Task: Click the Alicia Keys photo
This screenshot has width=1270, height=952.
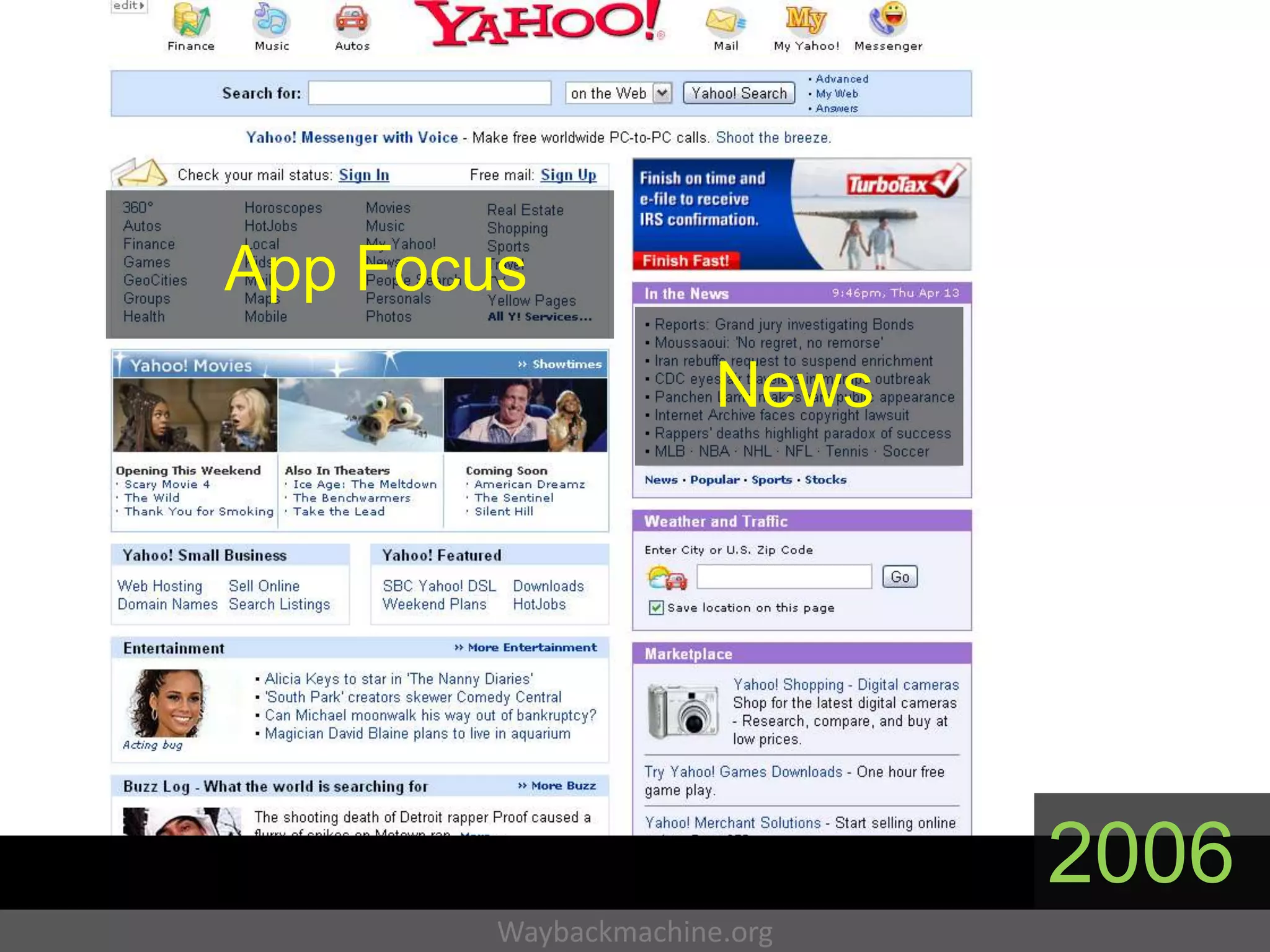Action: (x=166, y=703)
